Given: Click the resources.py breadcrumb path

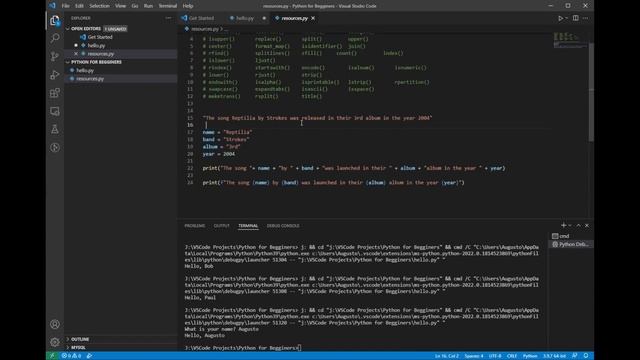Looking at the screenshot, I should tap(205, 29).
